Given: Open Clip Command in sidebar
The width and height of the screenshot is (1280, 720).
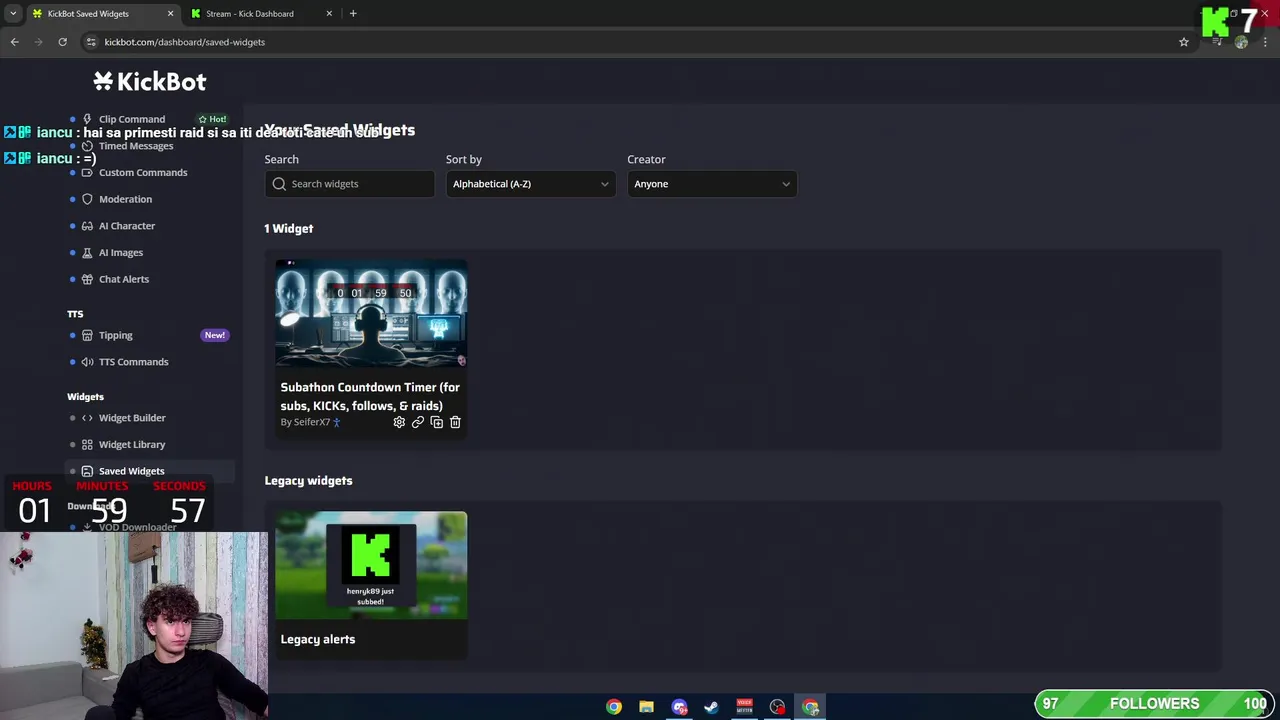Looking at the screenshot, I should coord(132,119).
